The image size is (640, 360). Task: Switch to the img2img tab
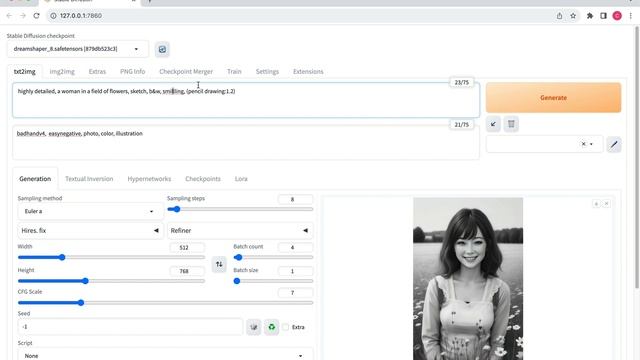[x=62, y=71]
